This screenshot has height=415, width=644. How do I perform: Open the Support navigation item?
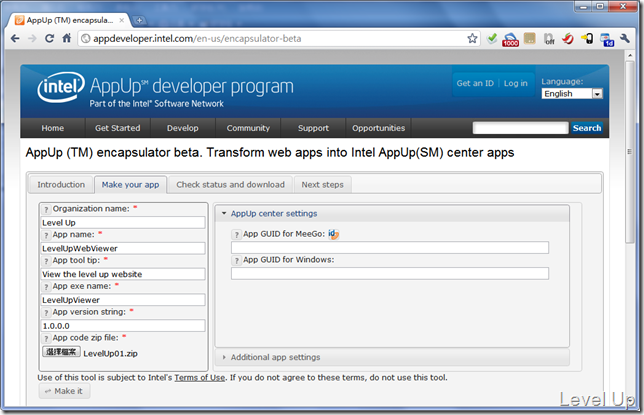pyautogui.click(x=313, y=128)
